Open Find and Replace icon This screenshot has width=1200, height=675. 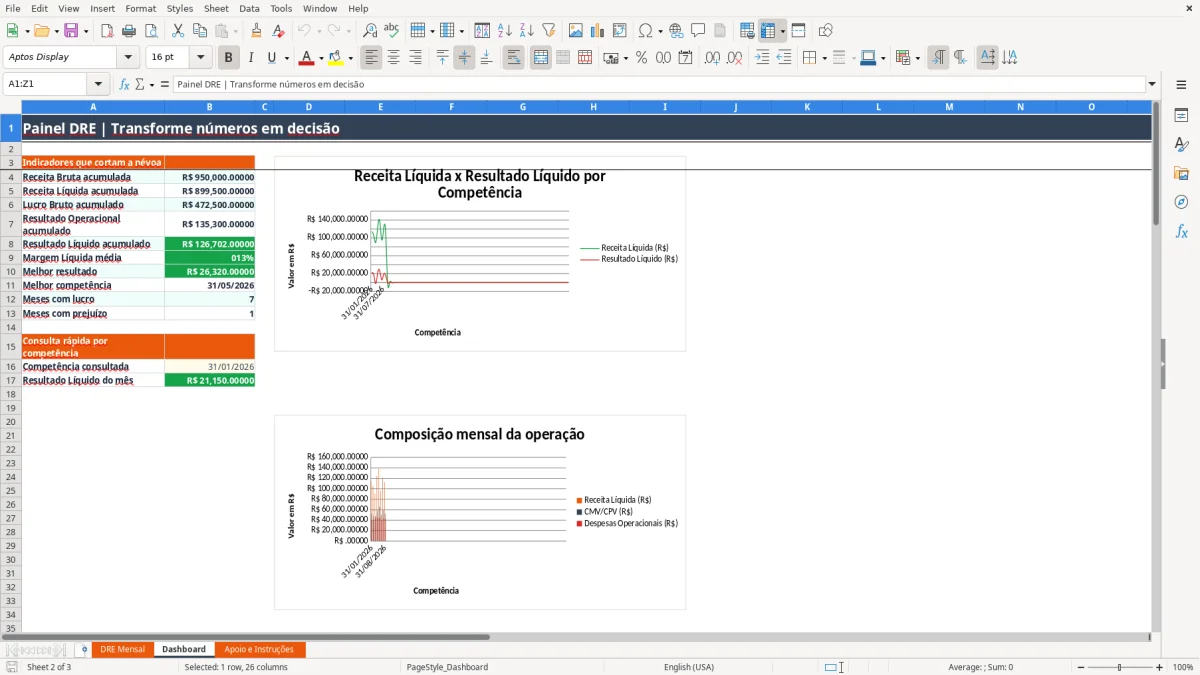tap(370, 31)
